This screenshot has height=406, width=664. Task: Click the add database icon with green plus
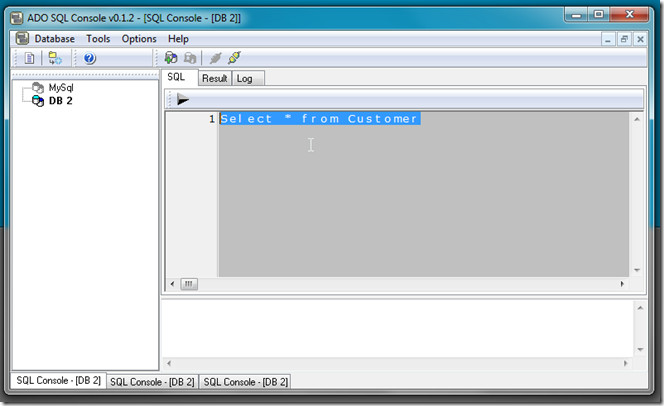171,58
